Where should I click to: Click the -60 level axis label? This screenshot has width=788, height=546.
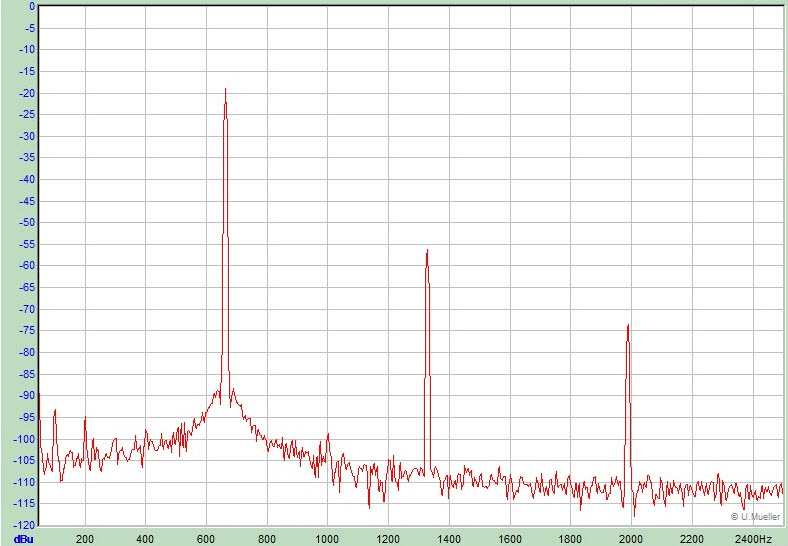click(27, 266)
